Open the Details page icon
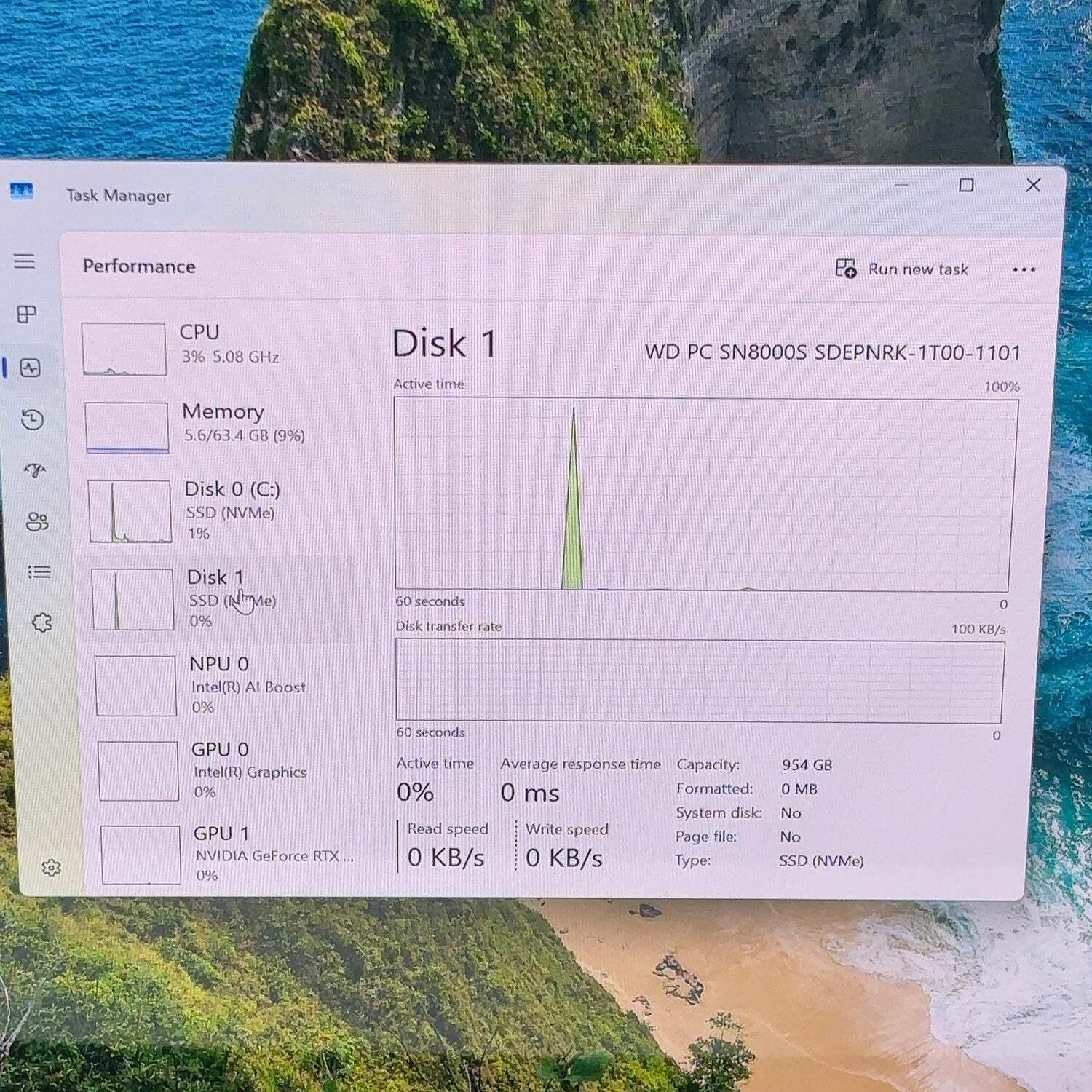This screenshot has width=1092, height=1092. [x=39, y=572]
